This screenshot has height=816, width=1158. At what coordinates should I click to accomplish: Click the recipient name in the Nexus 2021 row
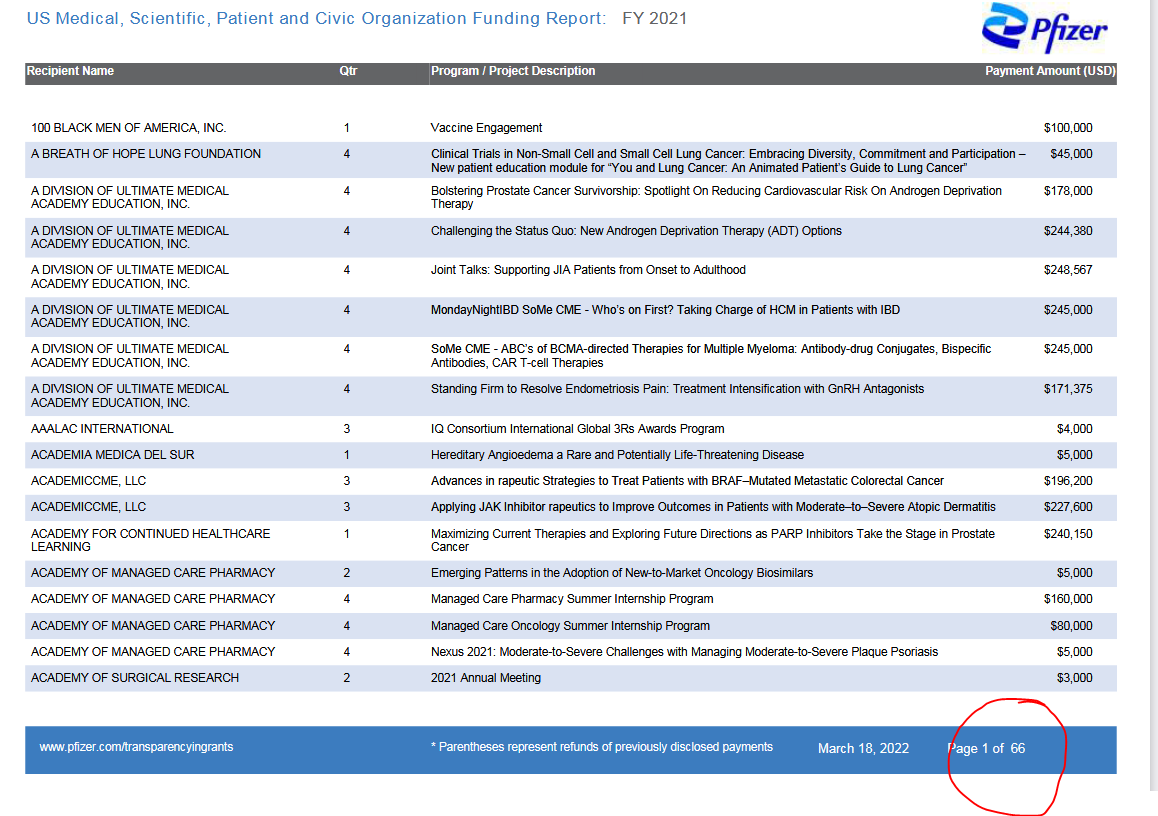point(153,651)
